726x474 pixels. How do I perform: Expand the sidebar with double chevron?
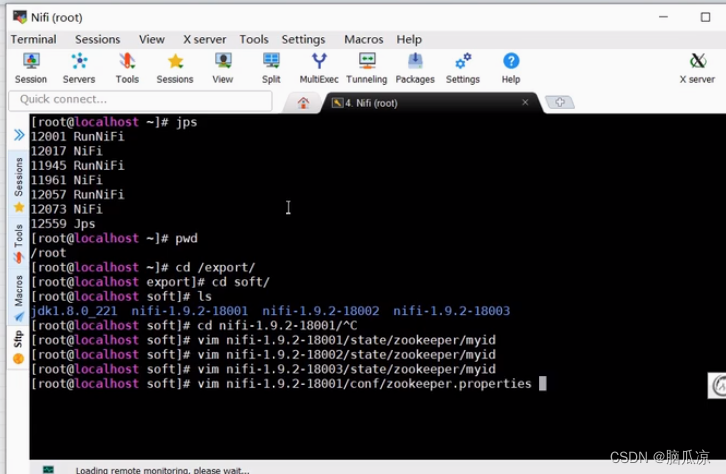tap(19, 135)
